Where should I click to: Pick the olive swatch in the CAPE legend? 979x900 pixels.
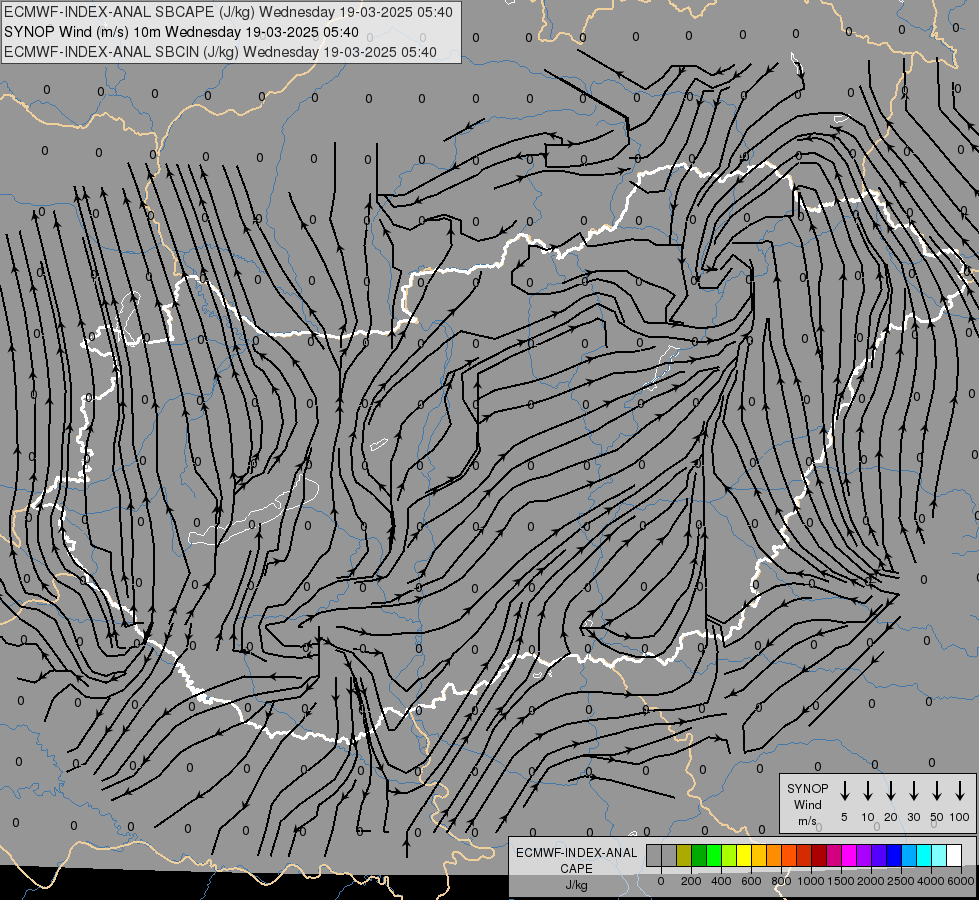coord(684,855)
